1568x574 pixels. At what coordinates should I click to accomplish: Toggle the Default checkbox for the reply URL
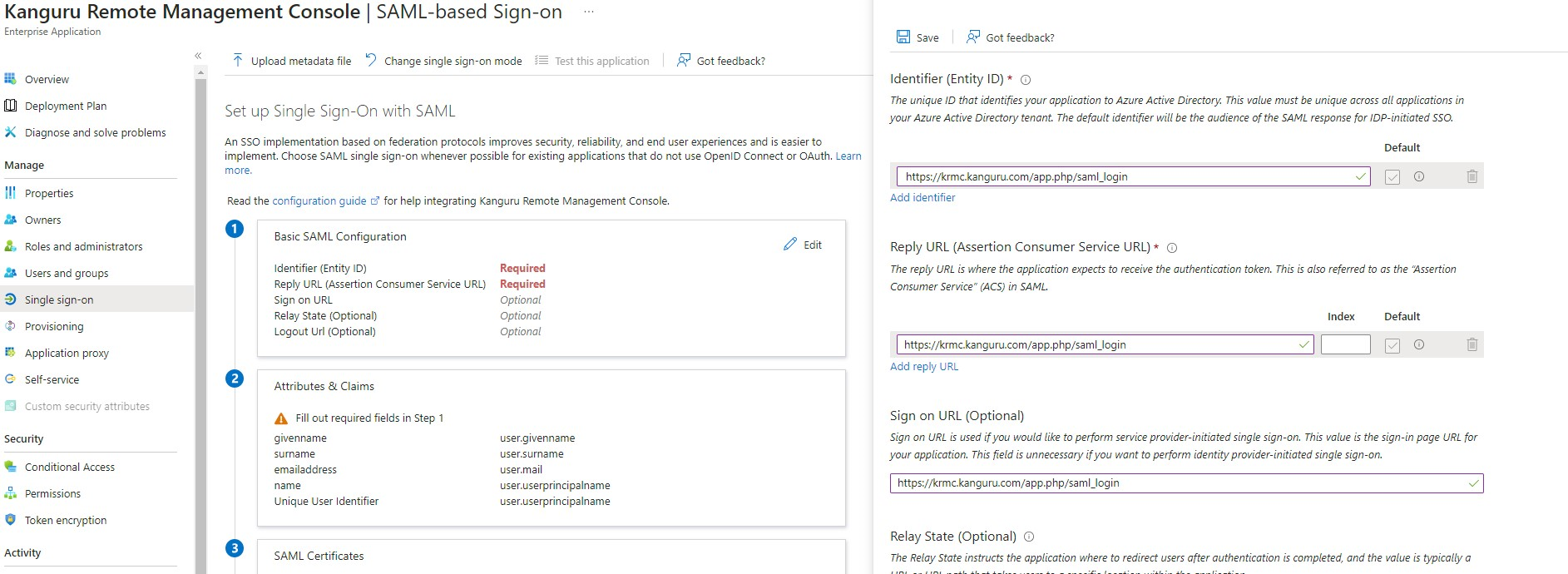(x=1392, y=345)
